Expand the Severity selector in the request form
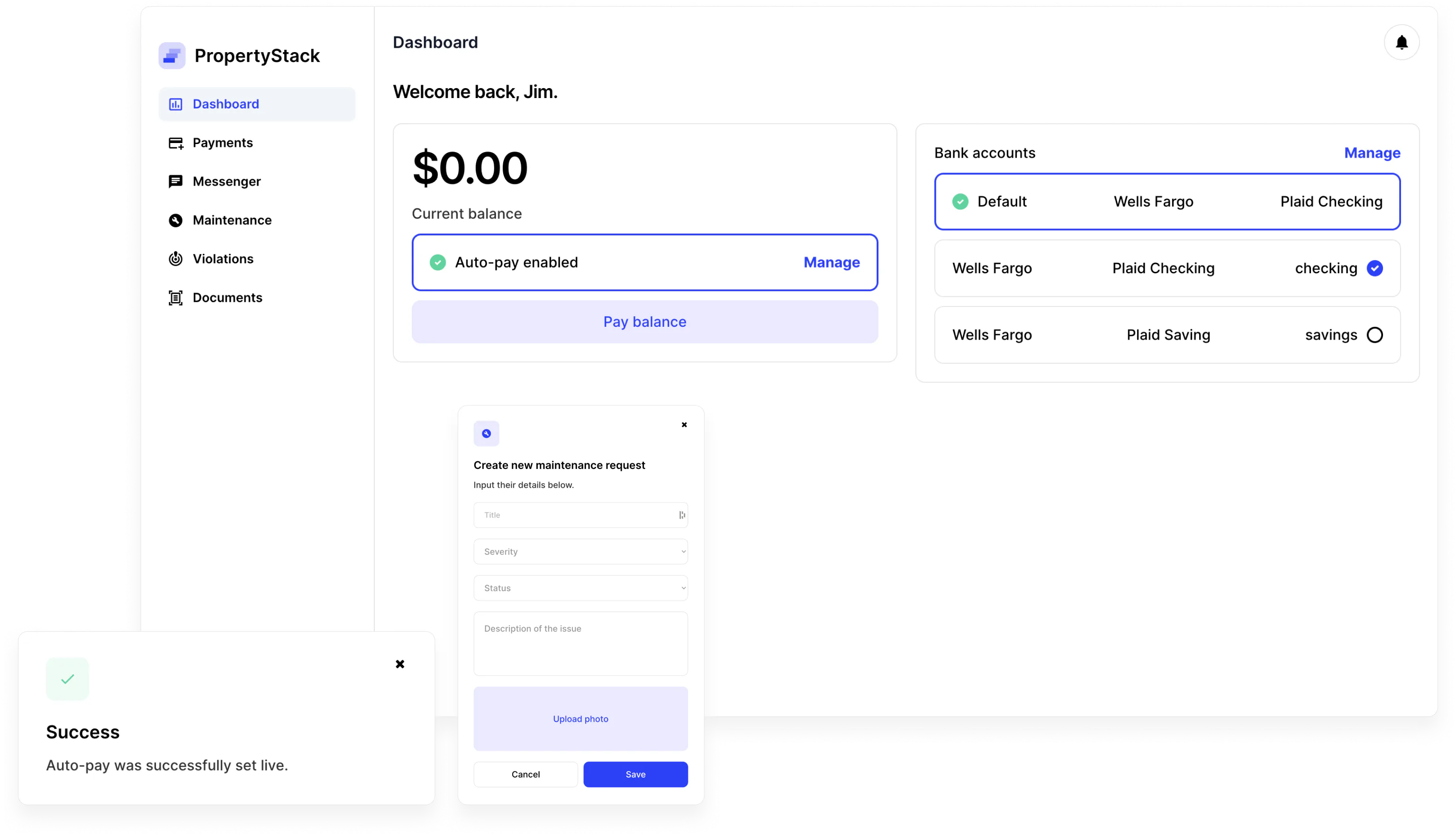This screenshot has width=1456, height=835. click(x=580, y=551)
